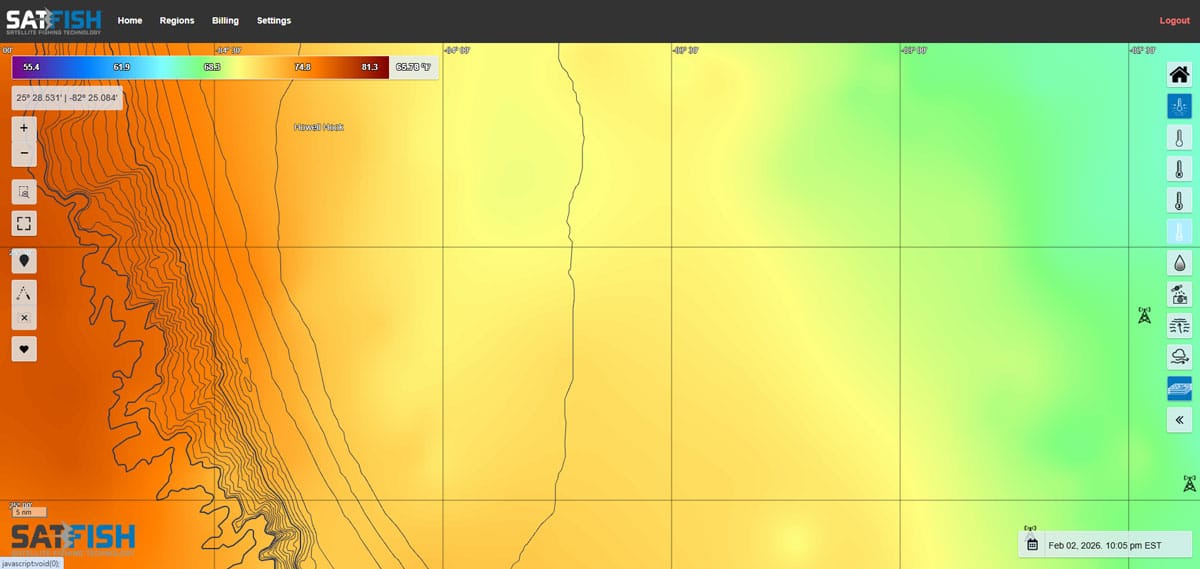The height and width of the screenshot is (569, 1200).
Task: Go to the Billing page
Action: (225, 21)
